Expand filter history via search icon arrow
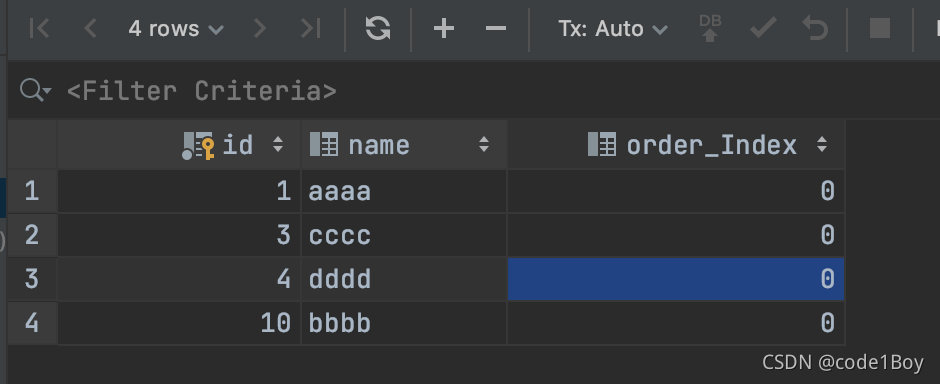 point(36,91)
